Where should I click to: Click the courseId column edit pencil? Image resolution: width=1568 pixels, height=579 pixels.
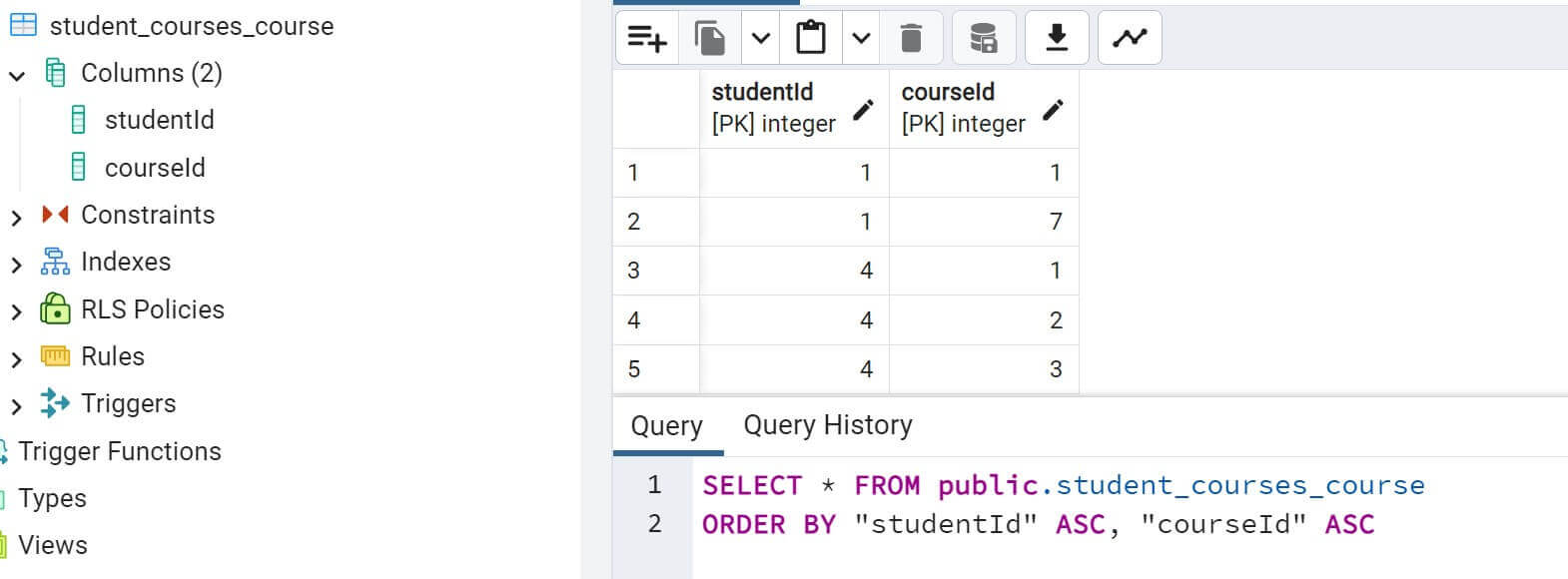click(x=1054, y=109)
